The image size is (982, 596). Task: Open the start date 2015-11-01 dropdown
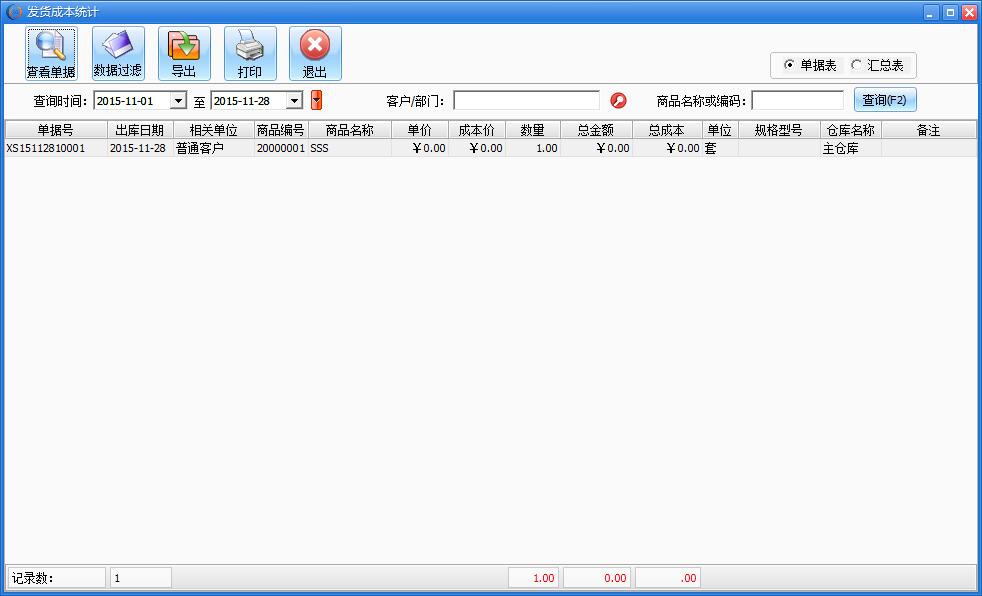click(178, 100)
